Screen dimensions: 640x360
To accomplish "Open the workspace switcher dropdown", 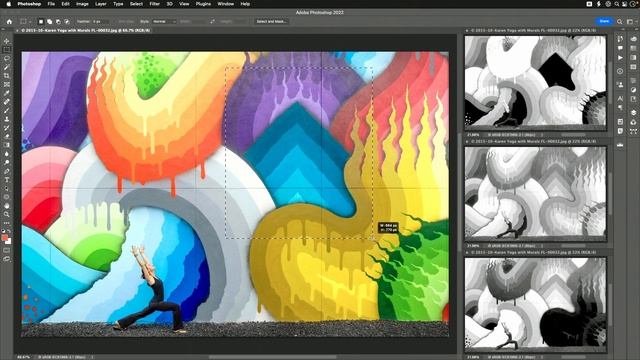I will (x=630, y=21).
